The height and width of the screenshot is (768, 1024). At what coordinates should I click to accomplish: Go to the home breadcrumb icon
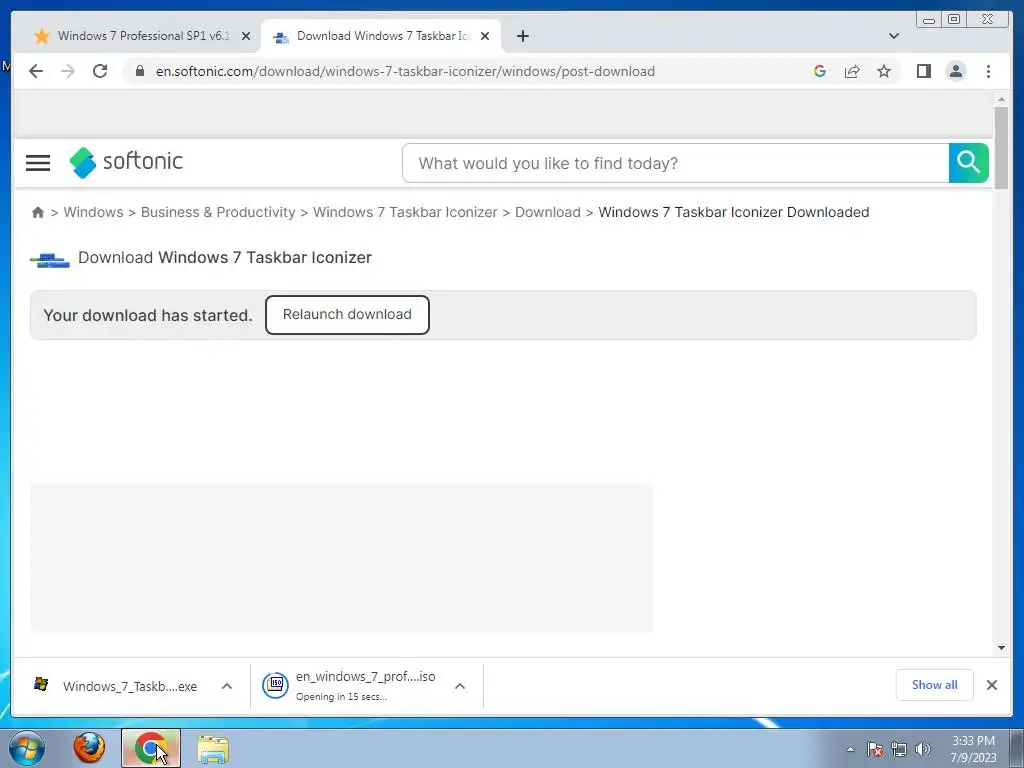click(38, 212)
